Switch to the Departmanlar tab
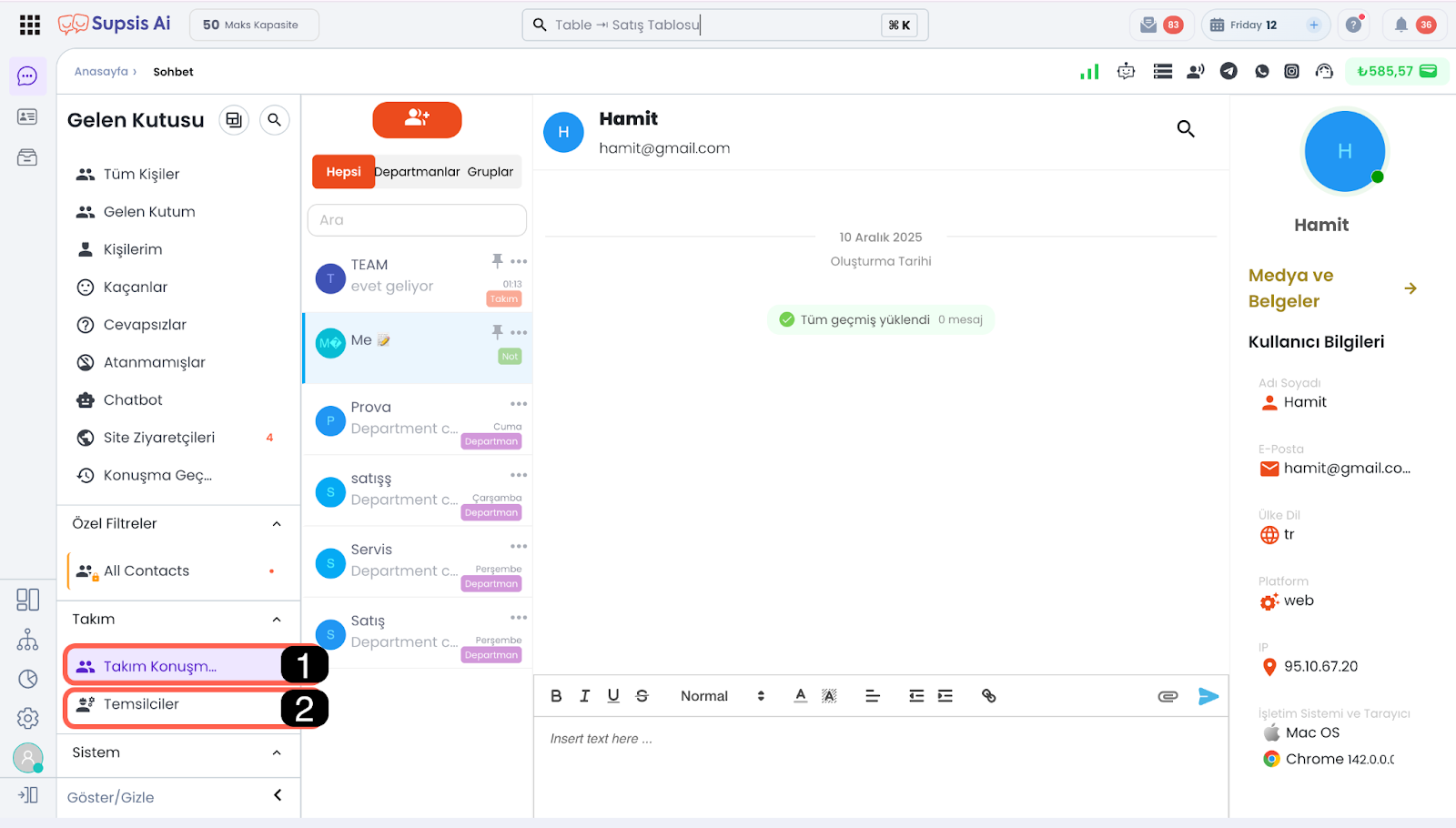Screen dimensions: 1456x828 (417, 172)
